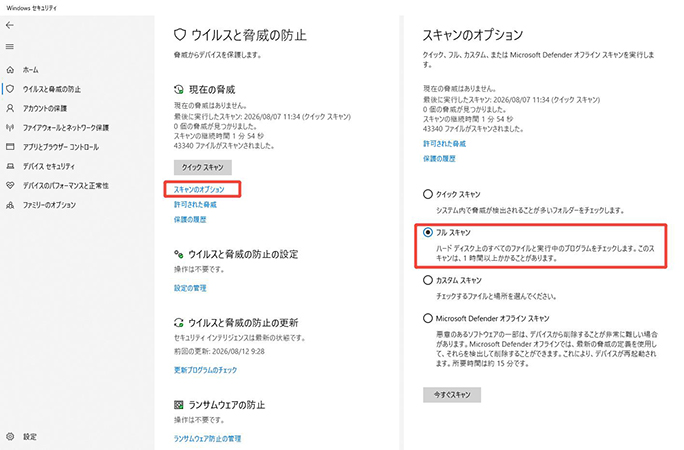This screenshot has width=684, height=450.
Task: Open 許可された脅威 link in the right pane
Action: click(x=444, y=143)
